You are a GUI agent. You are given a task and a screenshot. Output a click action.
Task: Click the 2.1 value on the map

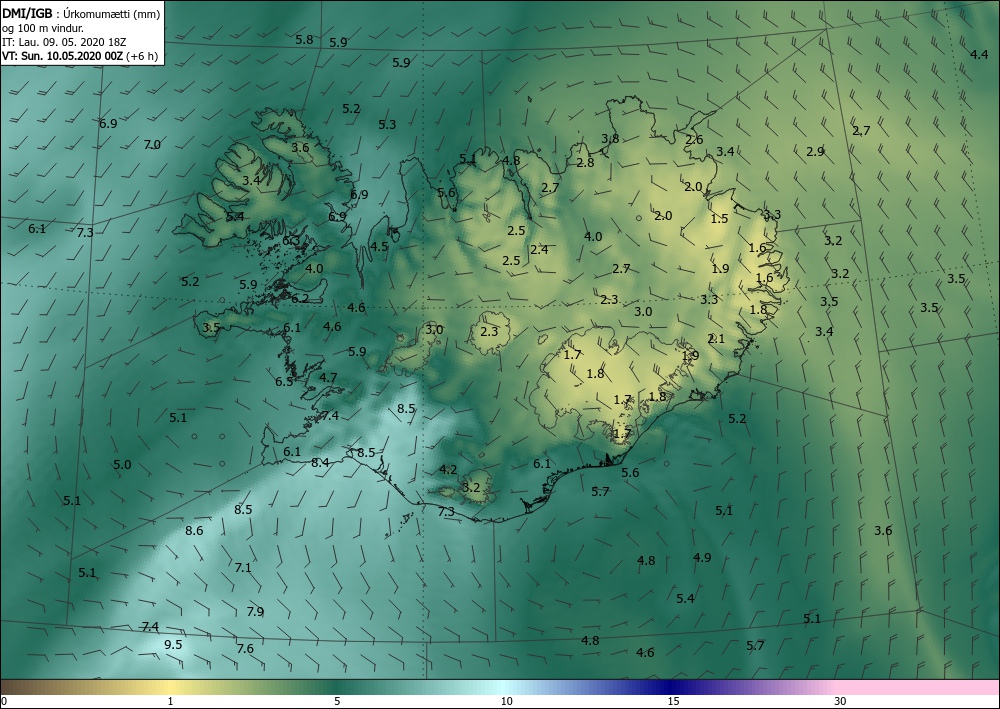[x=716, y=339]
